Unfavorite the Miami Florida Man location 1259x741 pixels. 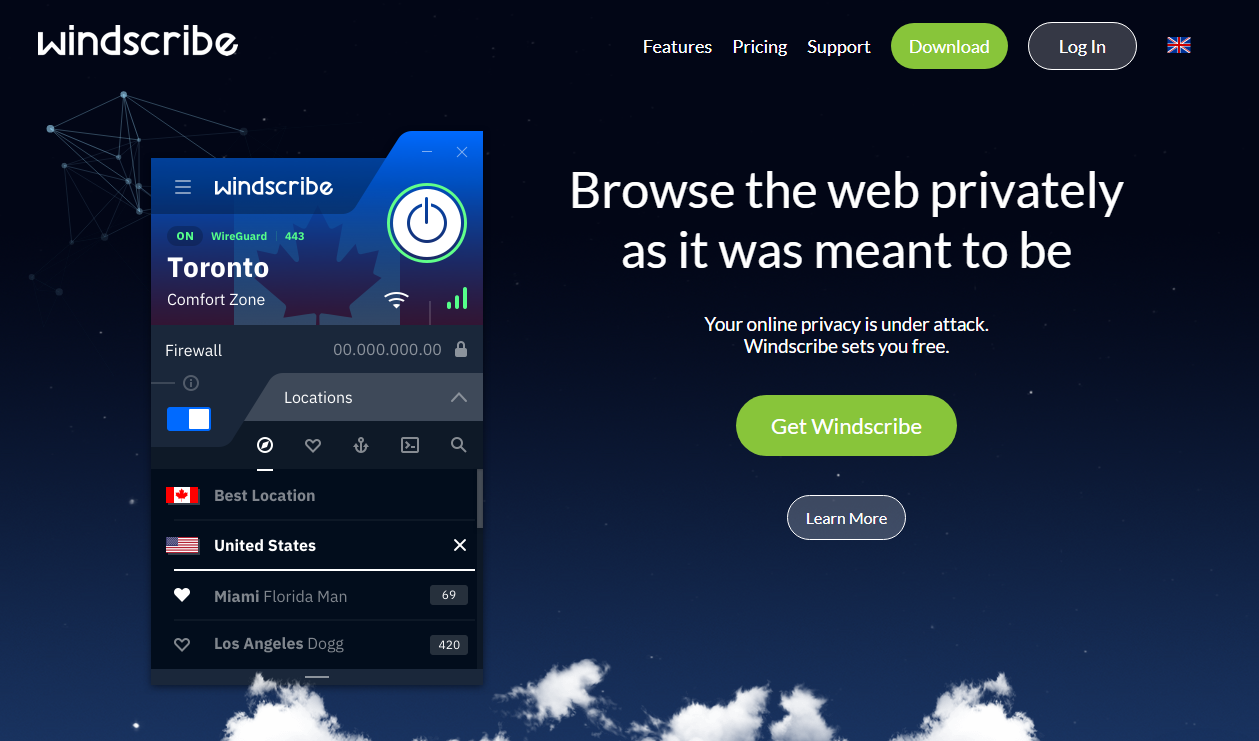[x=182, y=595]
